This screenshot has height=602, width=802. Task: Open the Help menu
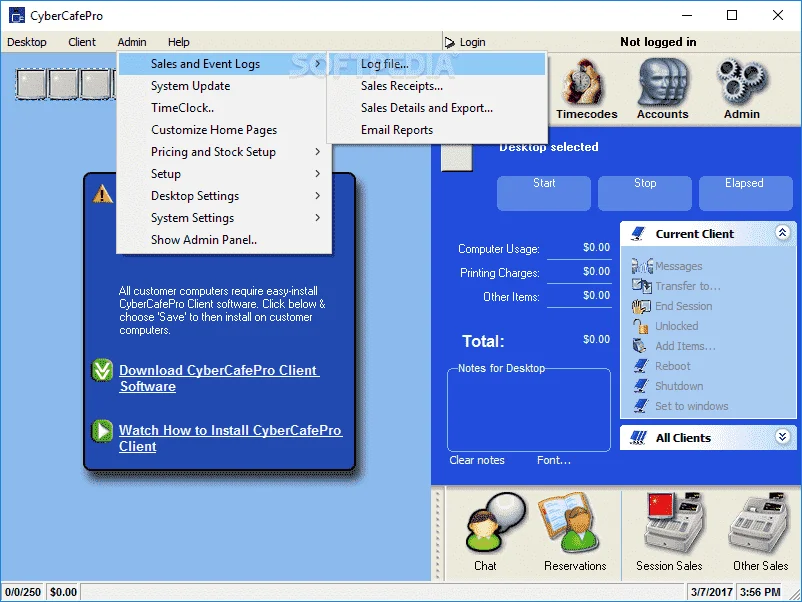[x=179, y=42]
